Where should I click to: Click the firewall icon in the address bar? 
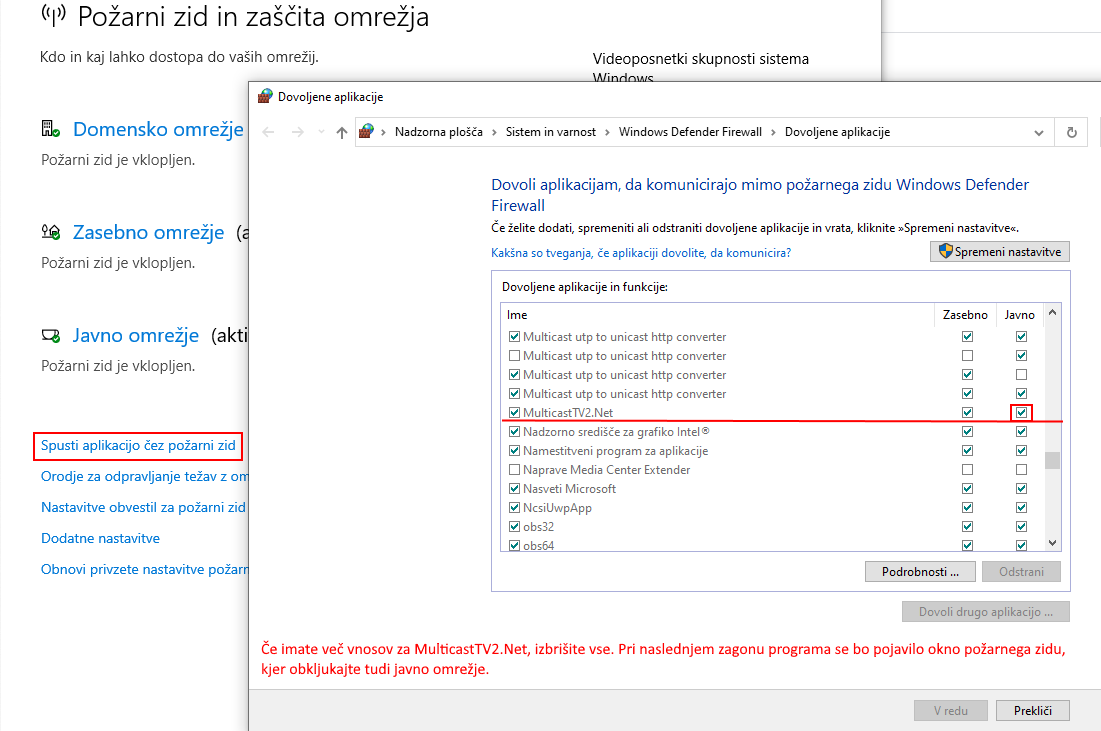tap(366, 131)
